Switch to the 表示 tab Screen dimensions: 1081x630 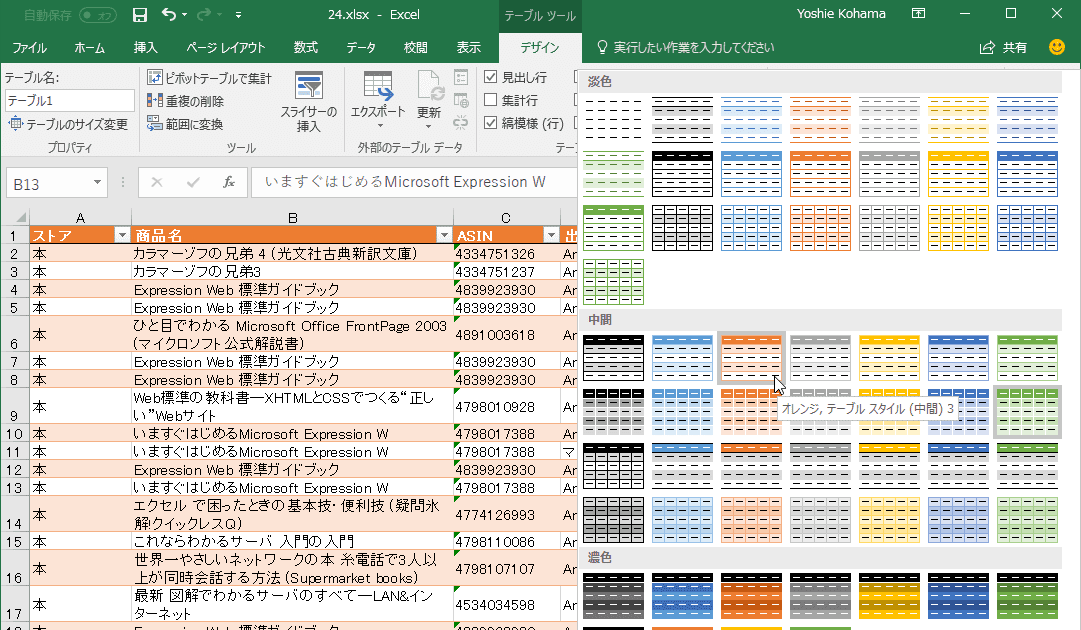pos(468,48)
